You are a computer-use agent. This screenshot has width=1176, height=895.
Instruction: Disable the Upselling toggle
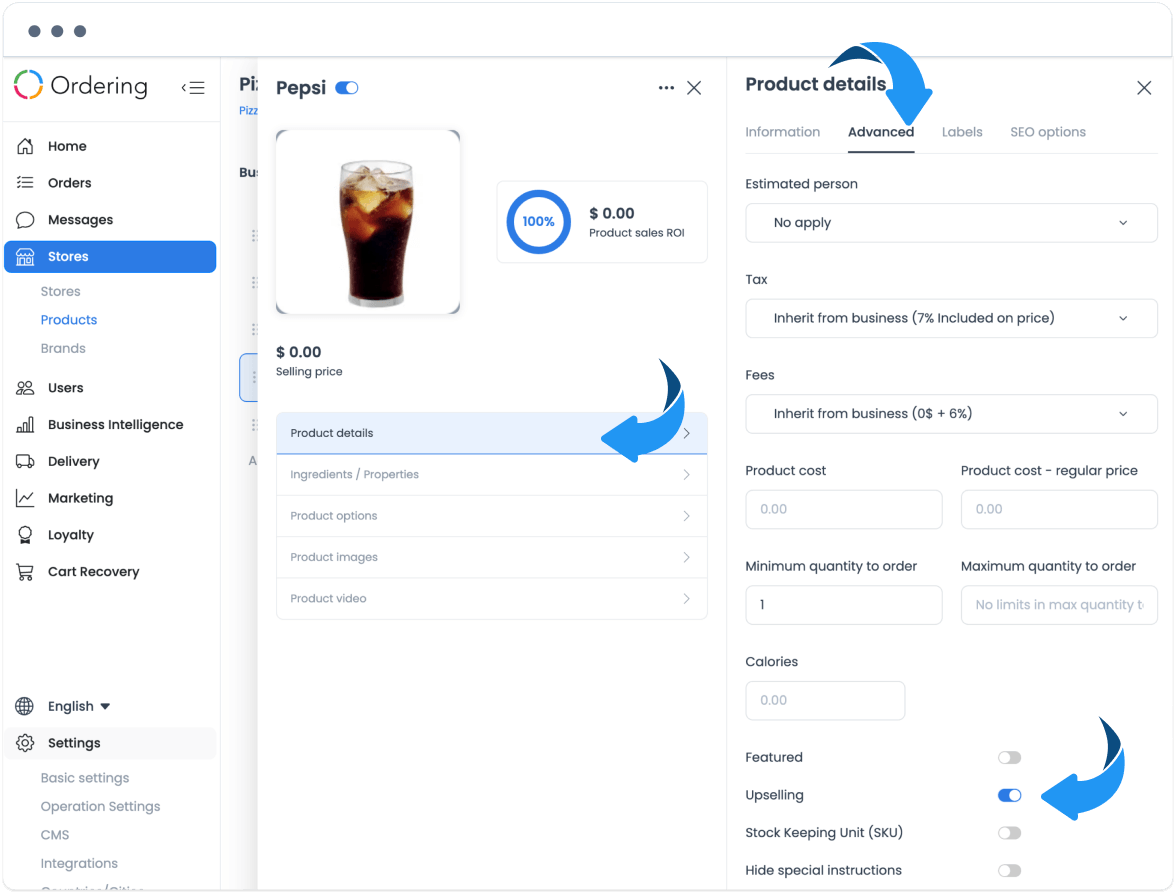coord(1010,795)
